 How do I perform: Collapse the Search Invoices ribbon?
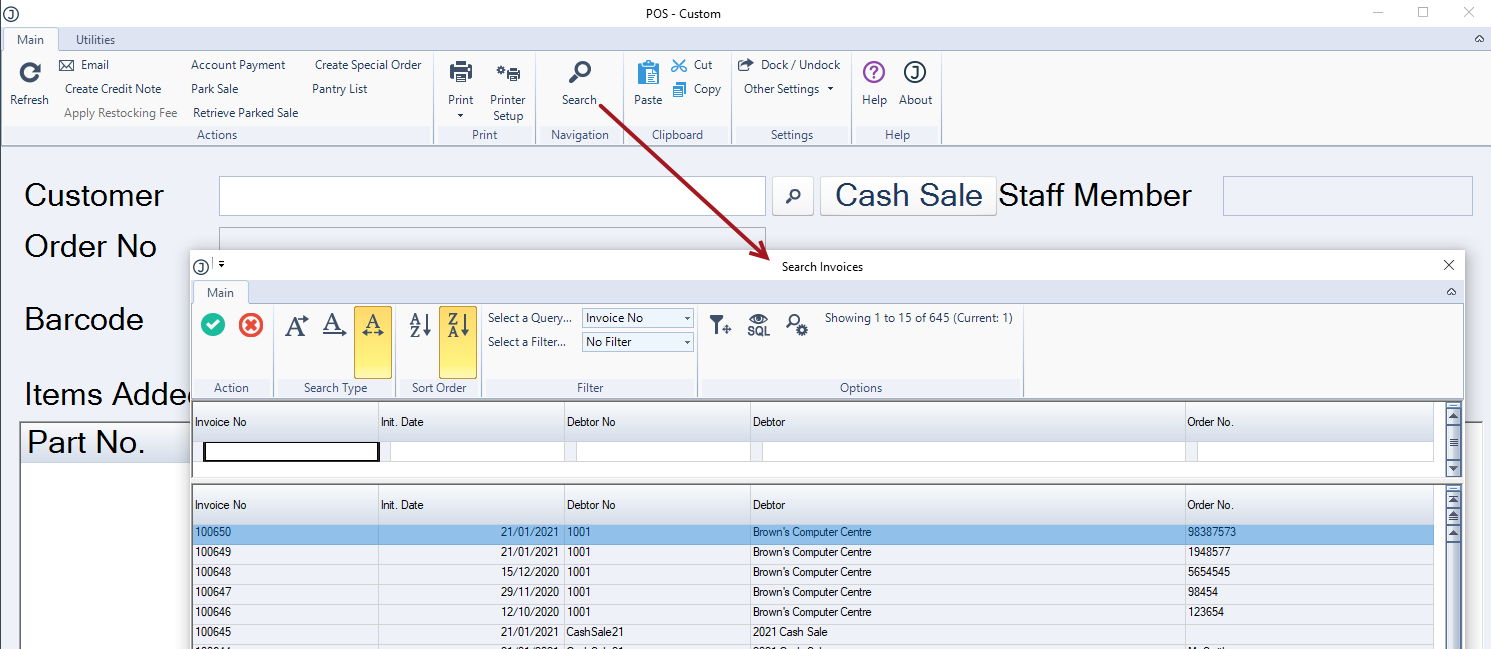tap(1451, 292)
